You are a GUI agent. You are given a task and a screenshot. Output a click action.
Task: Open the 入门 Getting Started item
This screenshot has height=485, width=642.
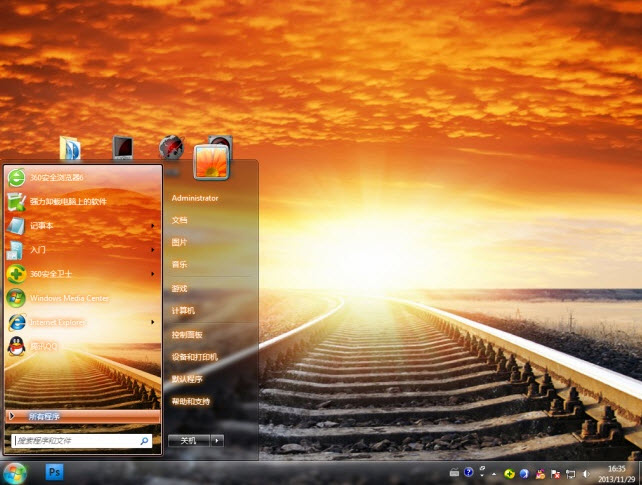pyautogui.click(x=82, y=250)
